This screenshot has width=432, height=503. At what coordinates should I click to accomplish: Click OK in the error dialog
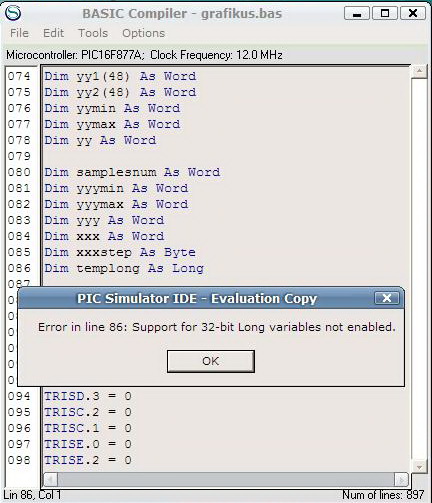(x=211, y=361)
